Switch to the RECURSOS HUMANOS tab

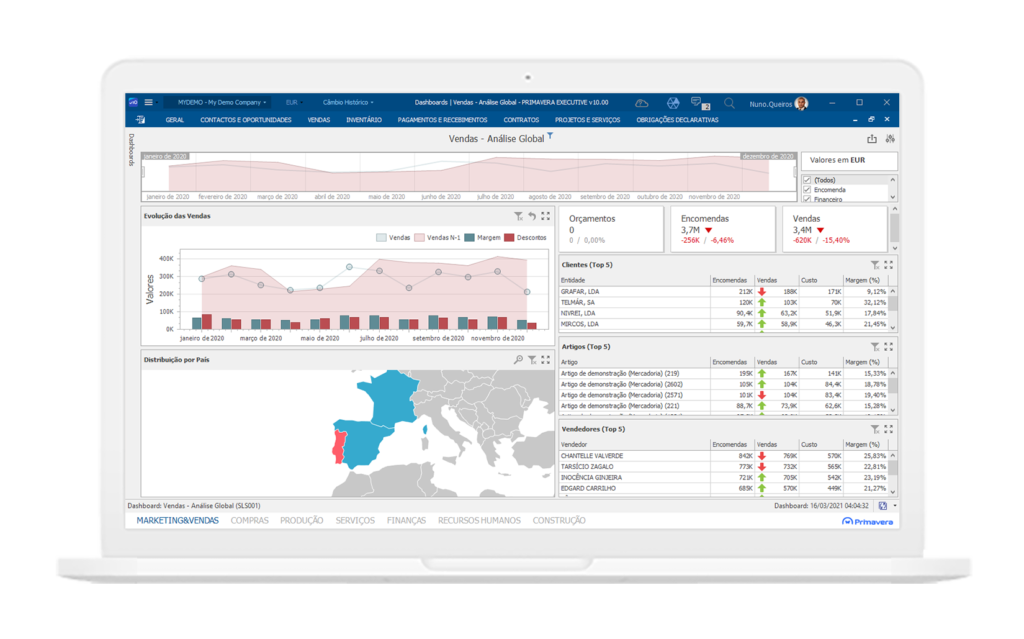[x=479, y=521]
